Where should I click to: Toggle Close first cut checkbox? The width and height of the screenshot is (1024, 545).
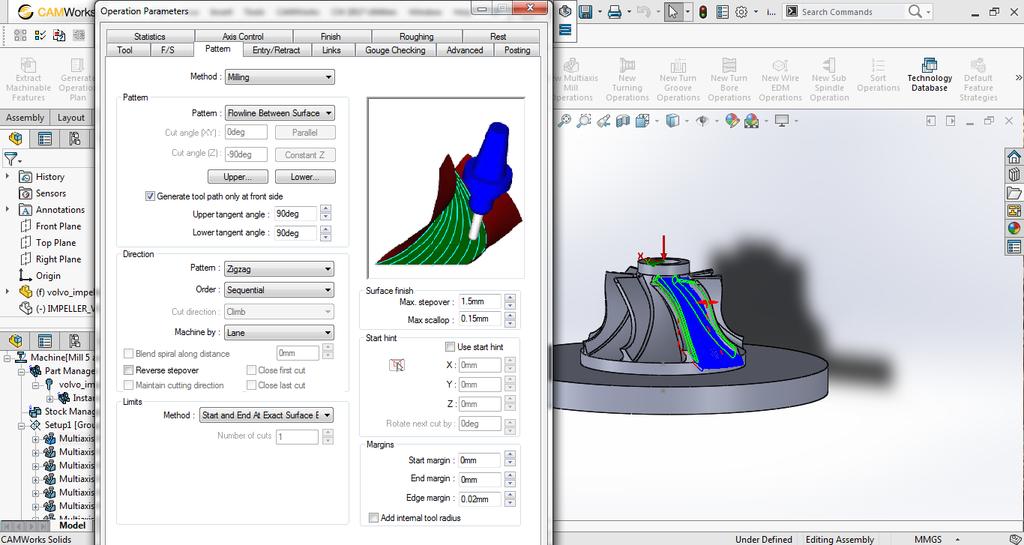coord(251,370)
